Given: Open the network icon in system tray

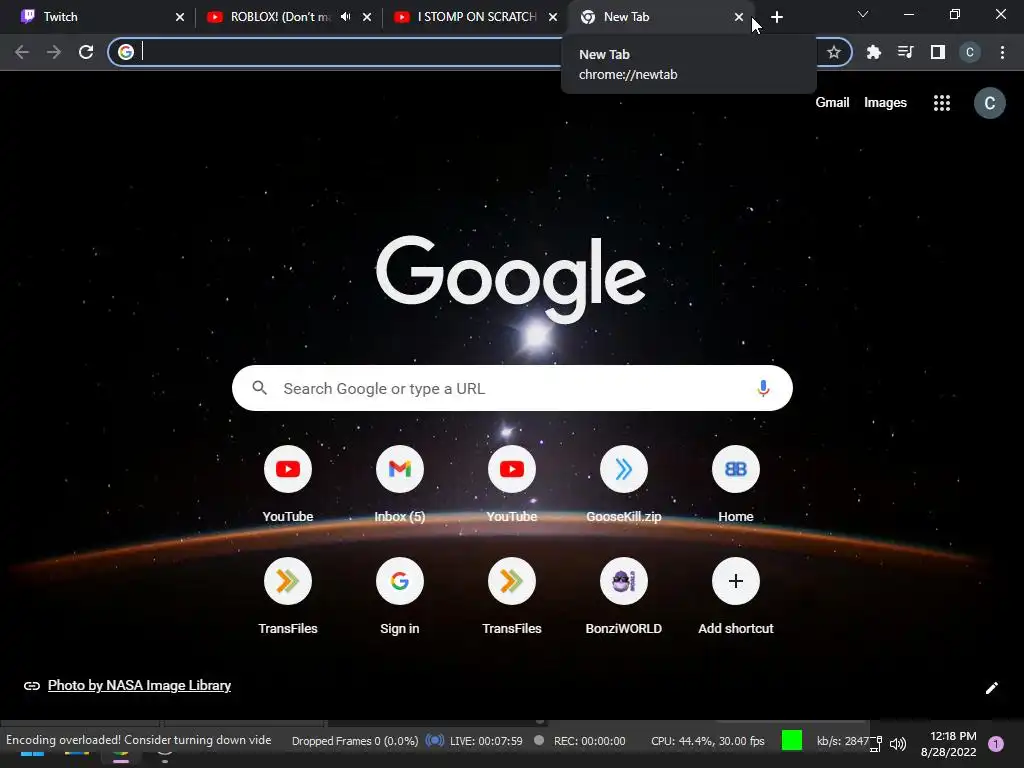Looking at the screenshot, I should point(875,743).
